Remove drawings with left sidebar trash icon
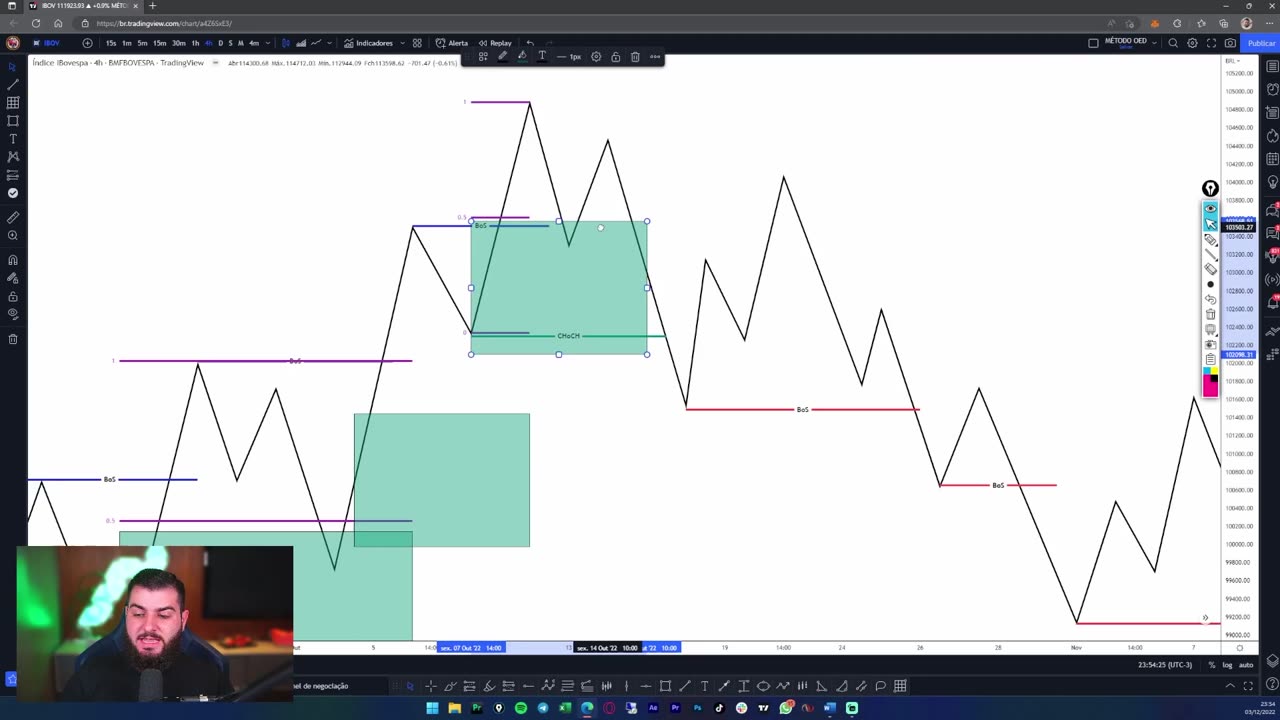 coord(13,339)
